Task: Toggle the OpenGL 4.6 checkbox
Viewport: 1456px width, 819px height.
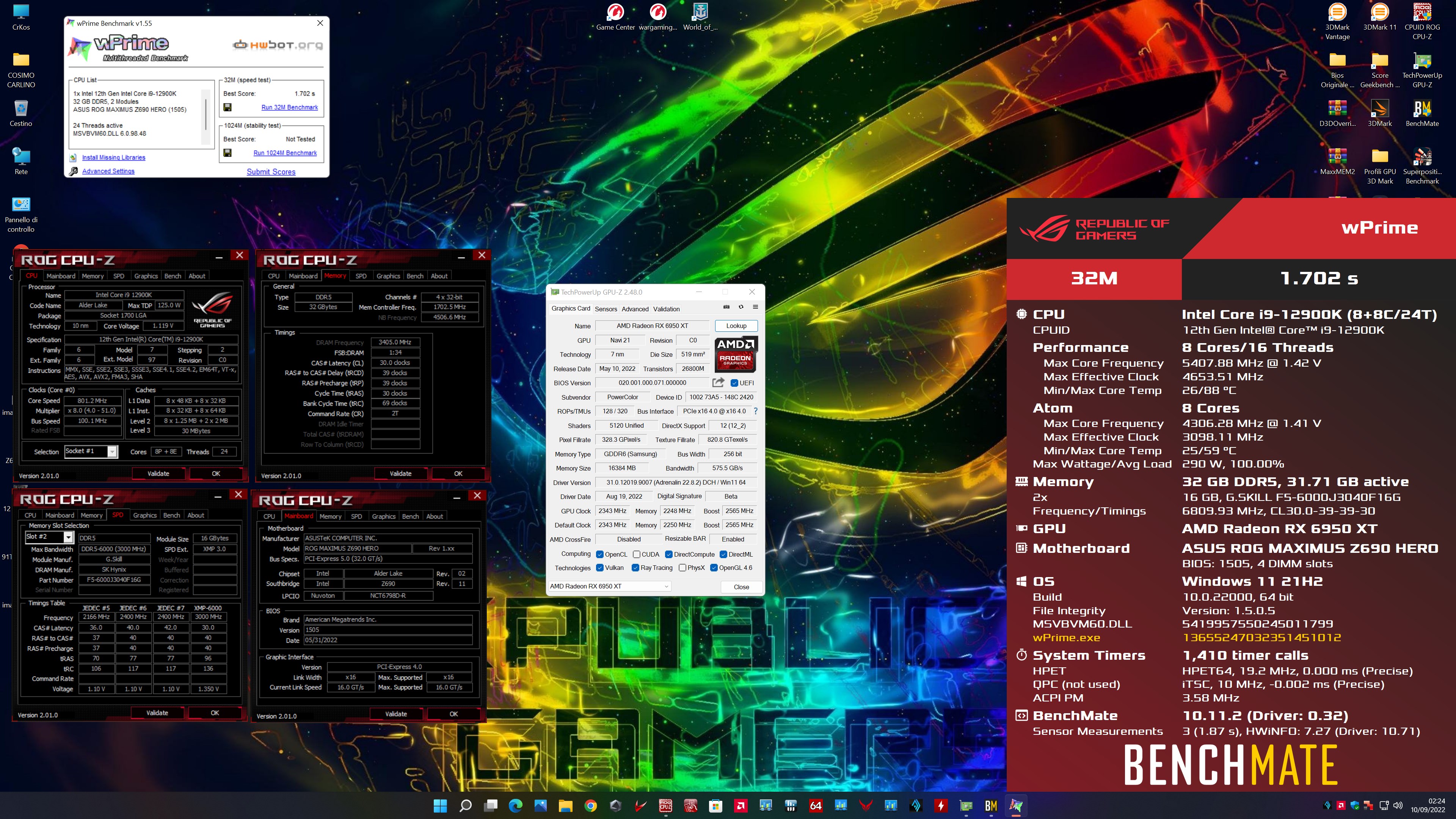Action: point(714,568)
